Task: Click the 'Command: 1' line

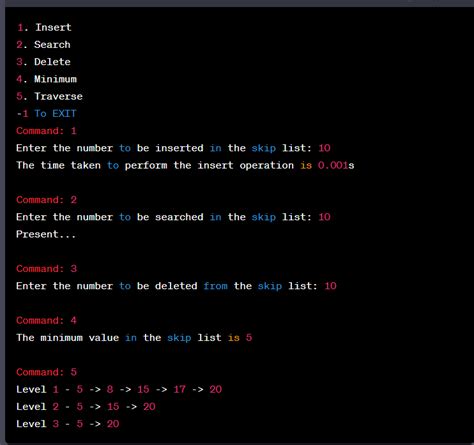Action: tap(46, 131)
